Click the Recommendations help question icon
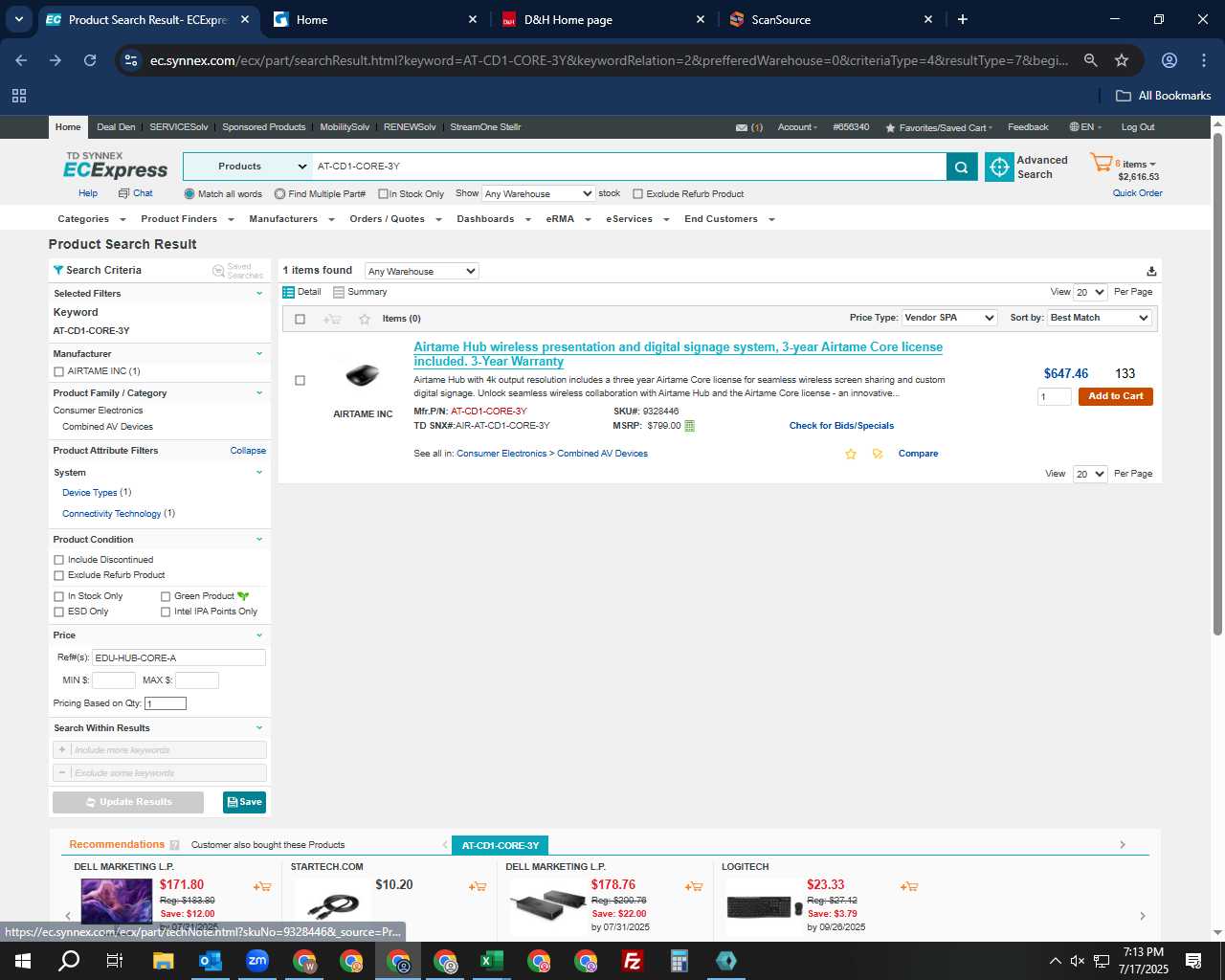The image size is (1225, 980). [174, 845]
